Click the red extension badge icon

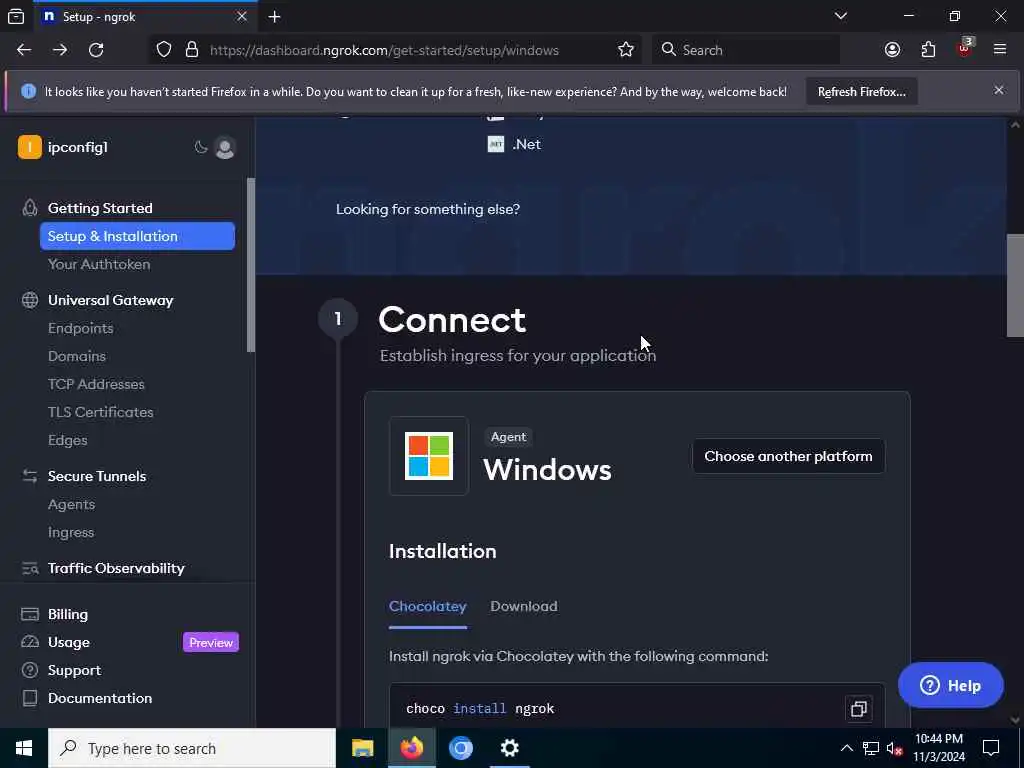(965, 48)
